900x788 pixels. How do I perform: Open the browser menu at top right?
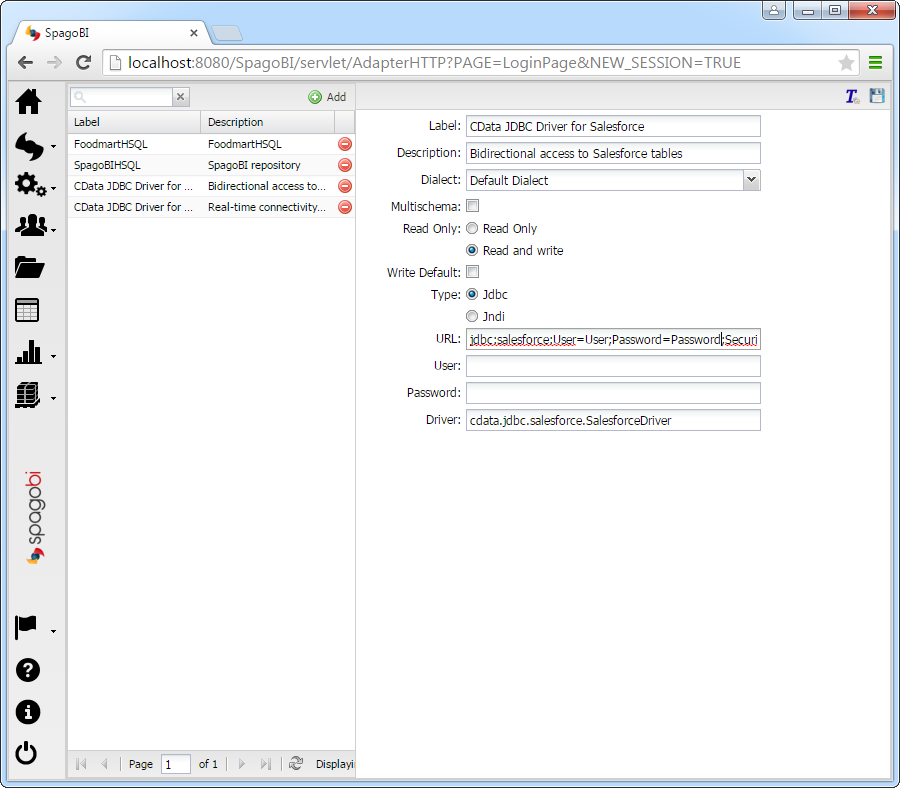click(x=875, y=62)
